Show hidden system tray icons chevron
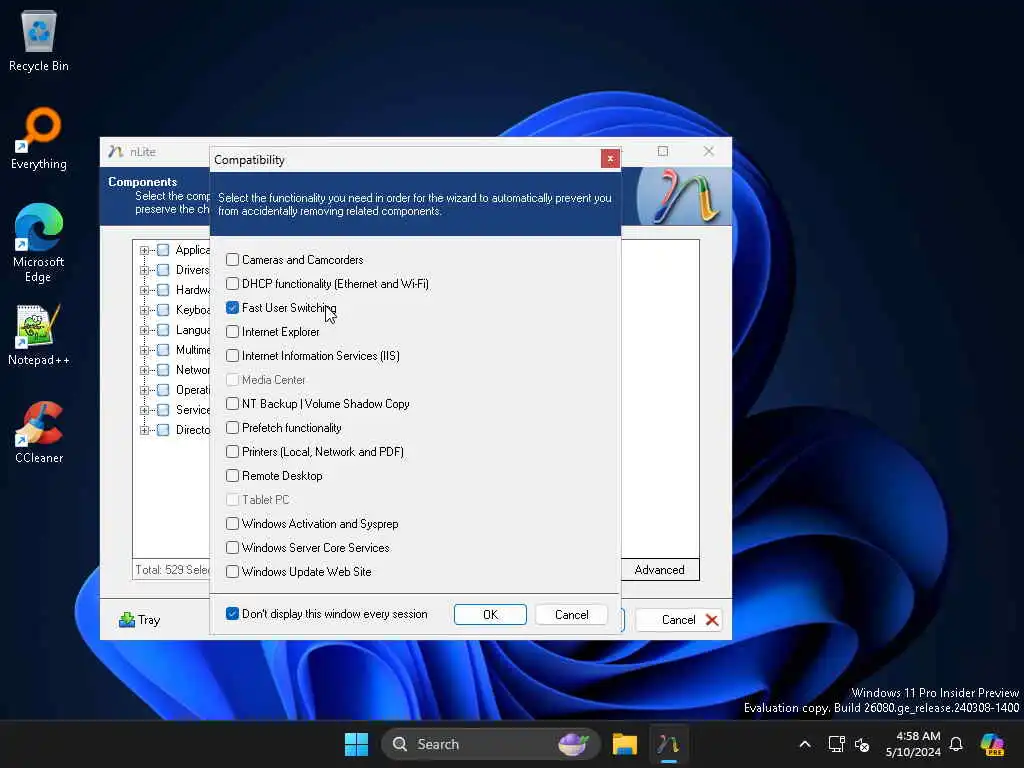Screen dimensions: 1024x768 click(x=805, y=744)
